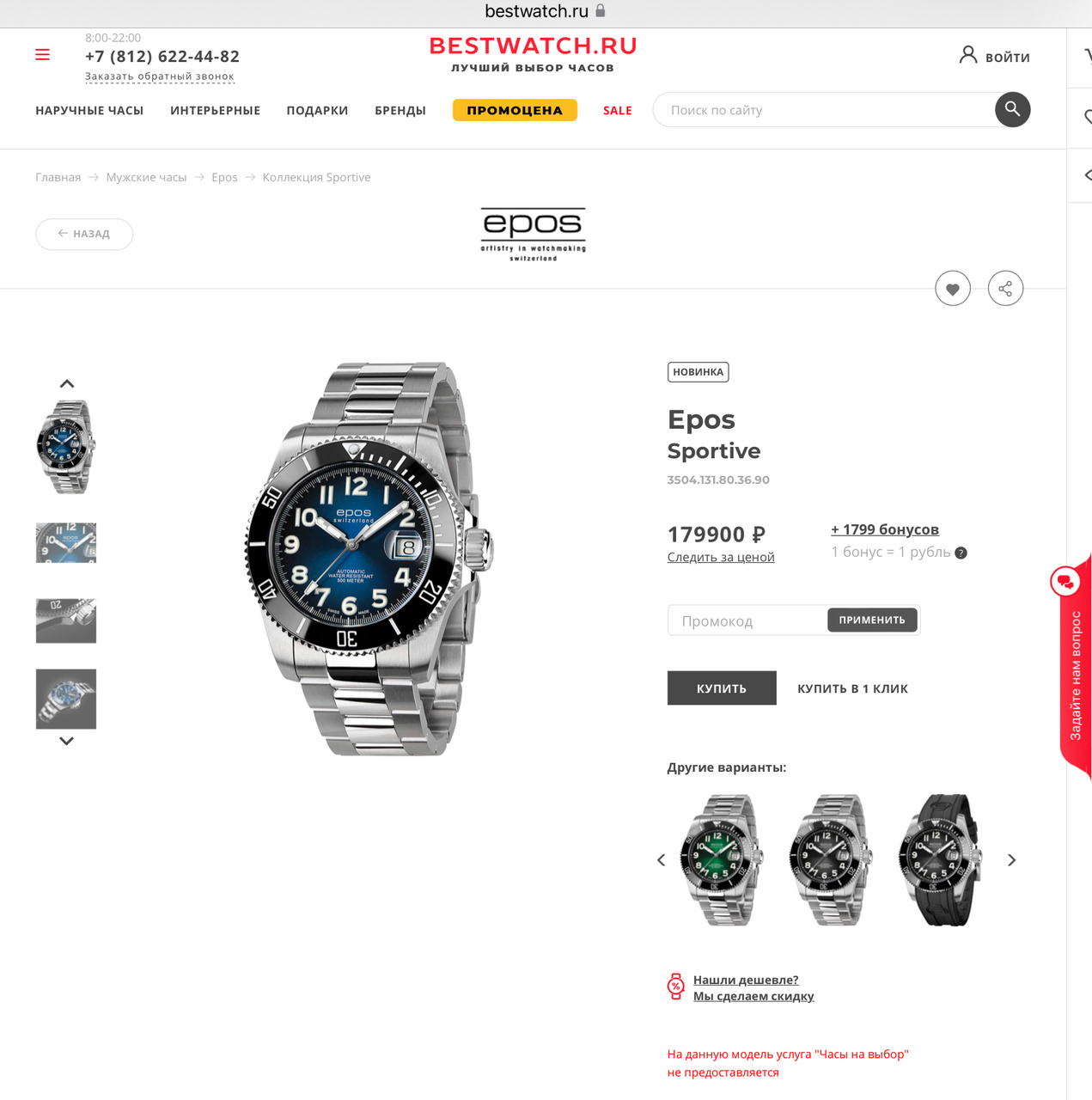Viewport: 1092px width, 1100px height.
Task: Open the Бренды menu item
Action: click(400, 110)
